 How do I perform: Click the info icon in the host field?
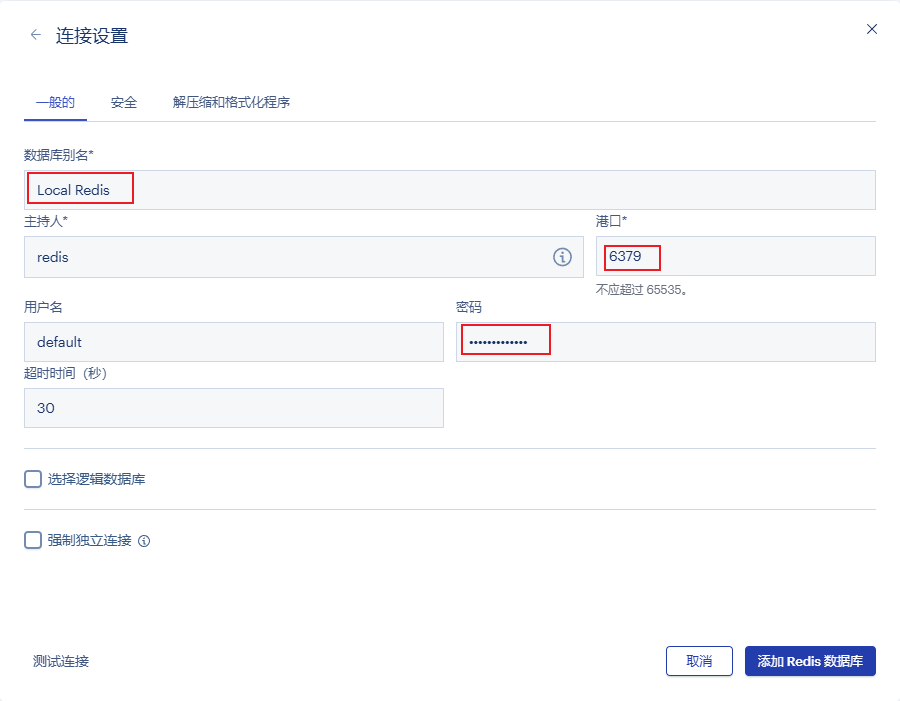(x=562, y=257)
